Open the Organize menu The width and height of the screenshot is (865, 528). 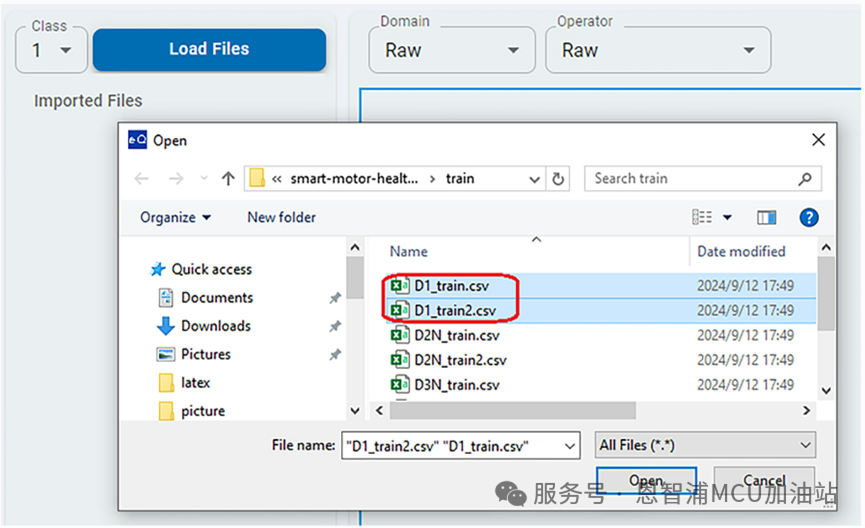(176, 217)
